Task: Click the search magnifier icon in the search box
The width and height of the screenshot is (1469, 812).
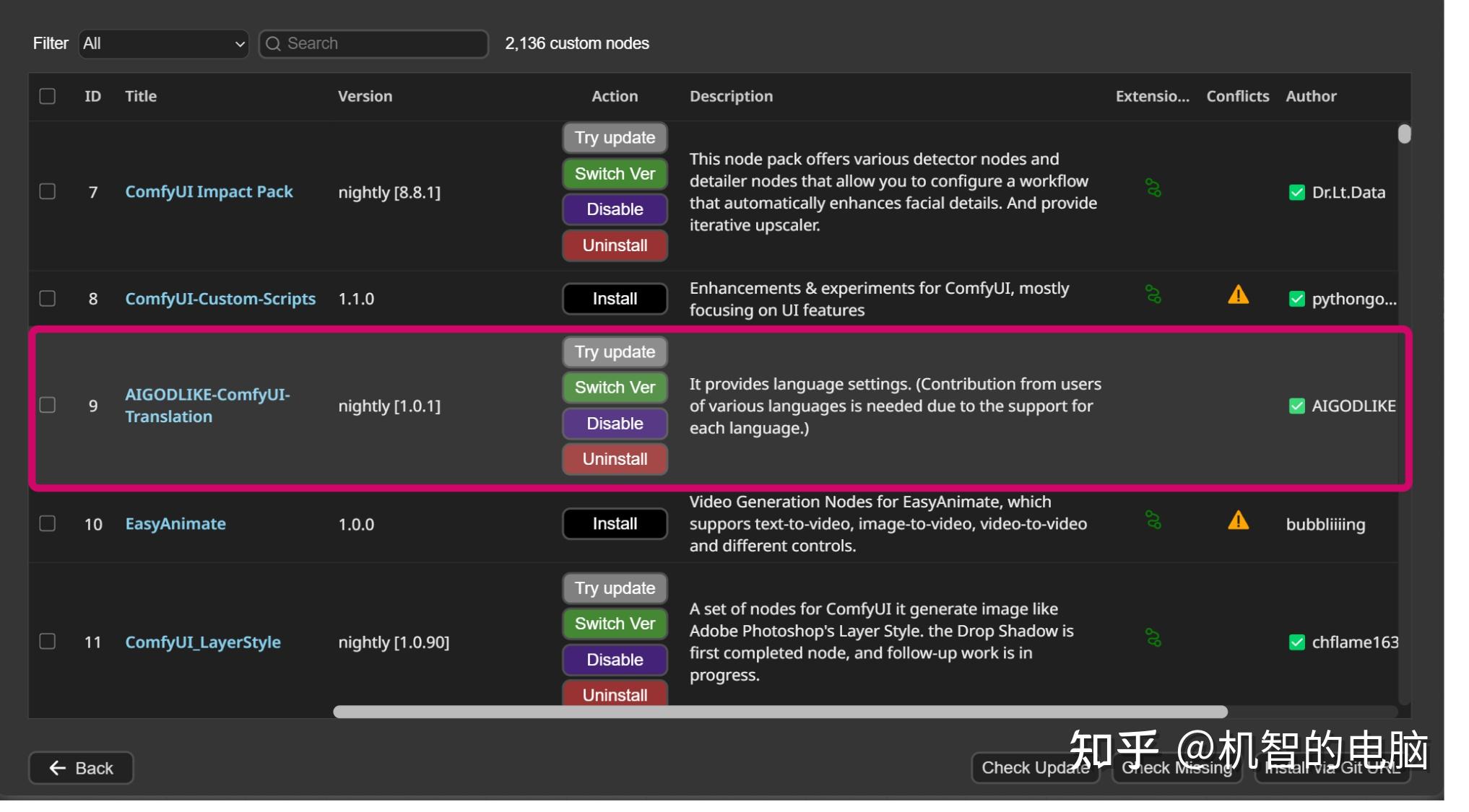Action: point(274,43)
